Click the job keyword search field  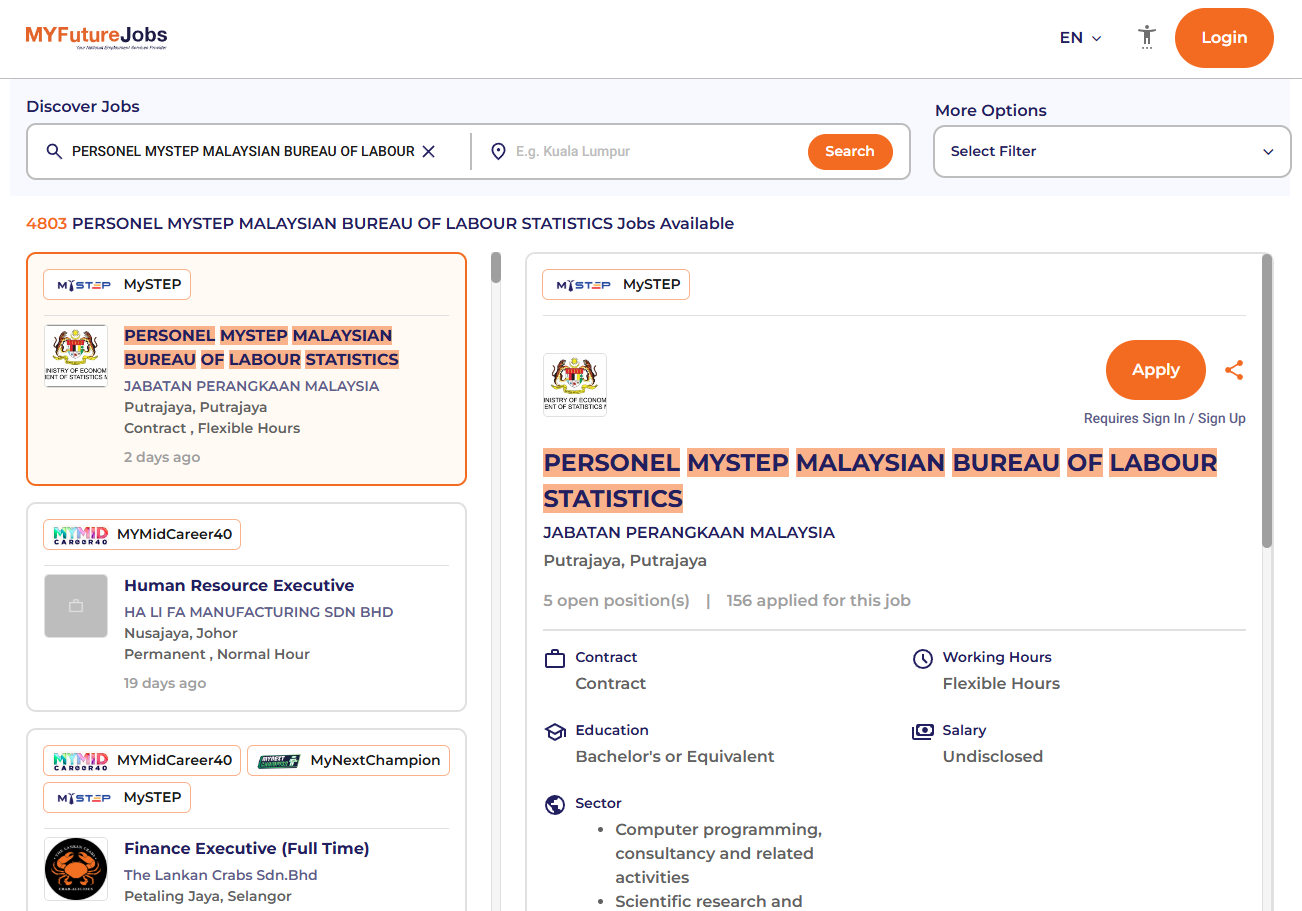[x=243, y=152]
